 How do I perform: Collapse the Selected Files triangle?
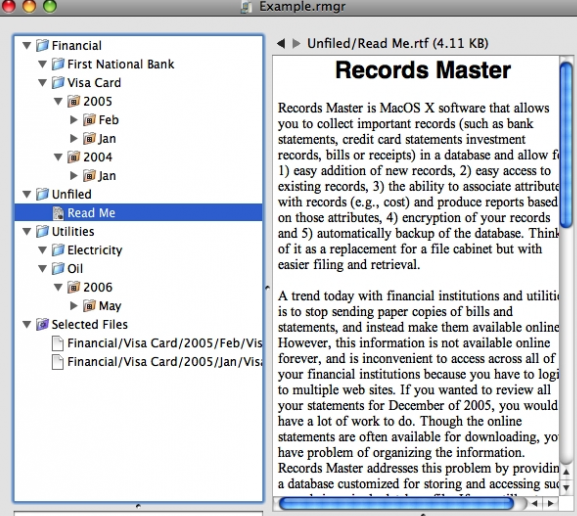(26, 324)
